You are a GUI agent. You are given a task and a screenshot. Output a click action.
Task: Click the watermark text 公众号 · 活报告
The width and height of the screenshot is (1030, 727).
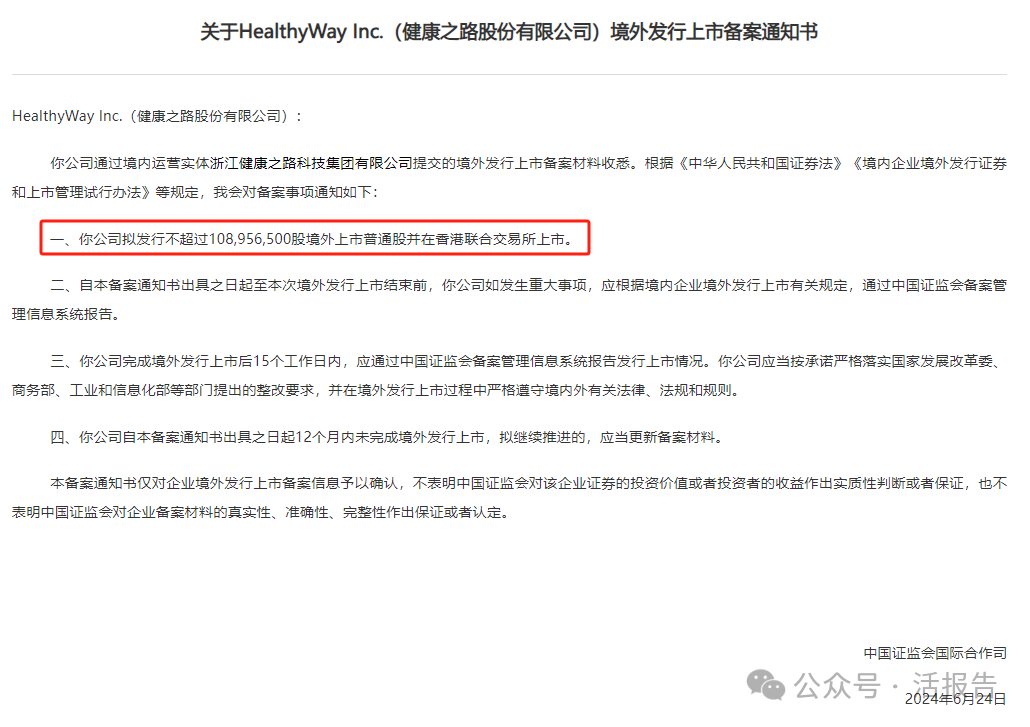click(x=895, y=686)
